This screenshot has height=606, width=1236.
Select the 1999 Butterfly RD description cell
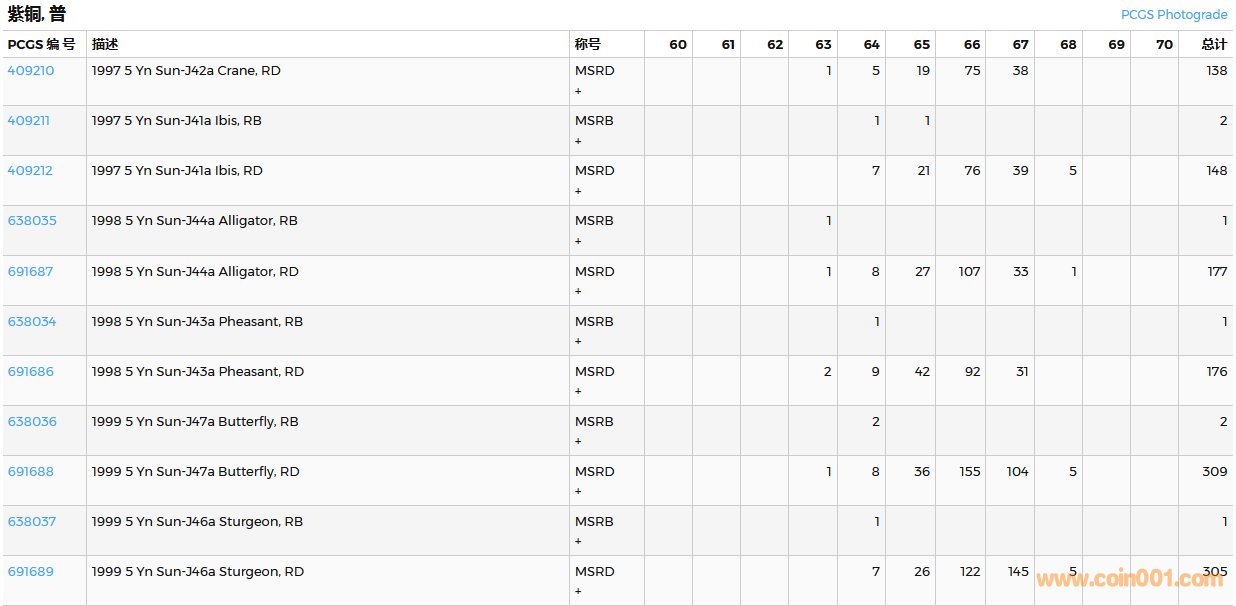click(198, 472)
